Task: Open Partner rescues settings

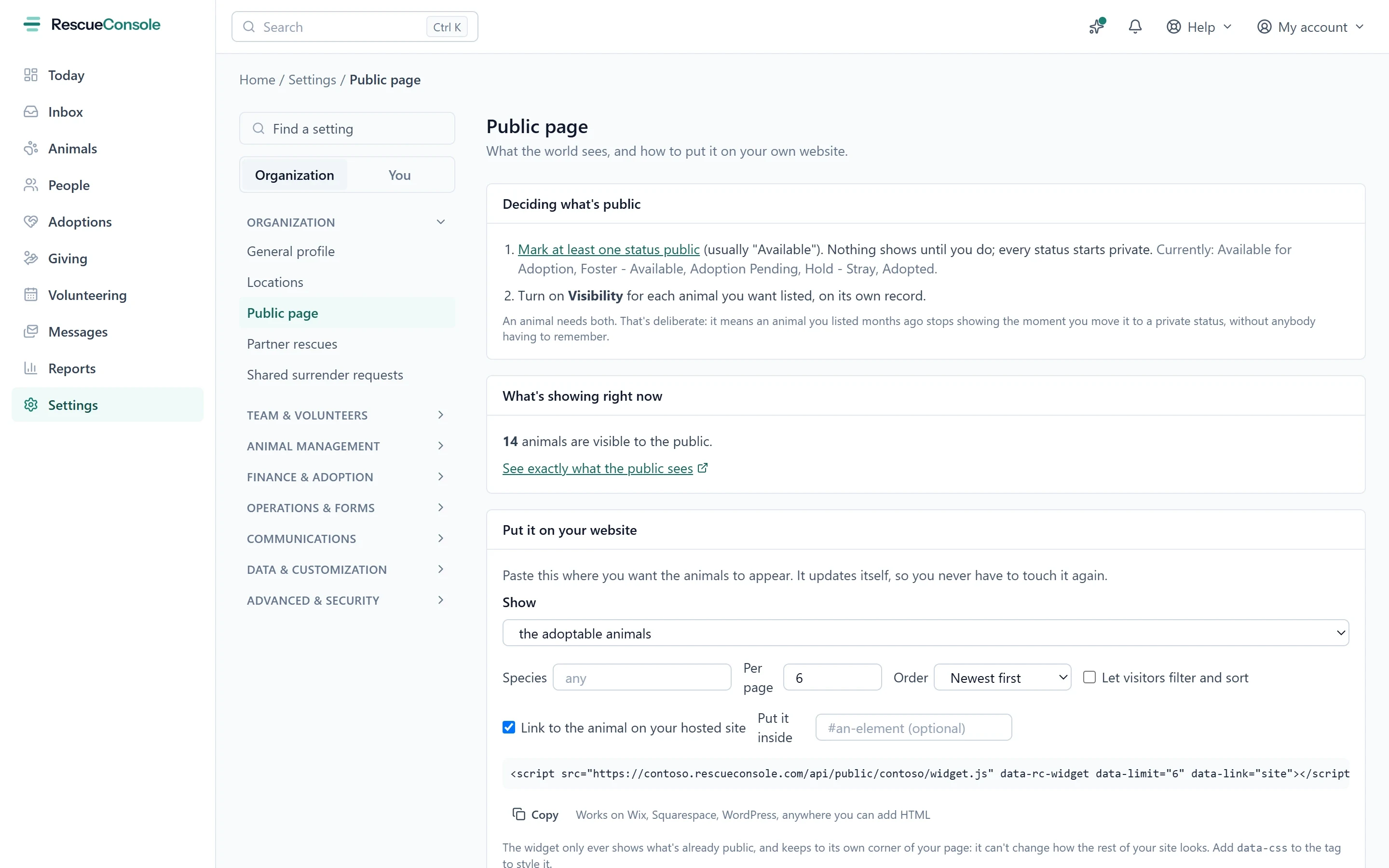Action: [x=347, y=344]
